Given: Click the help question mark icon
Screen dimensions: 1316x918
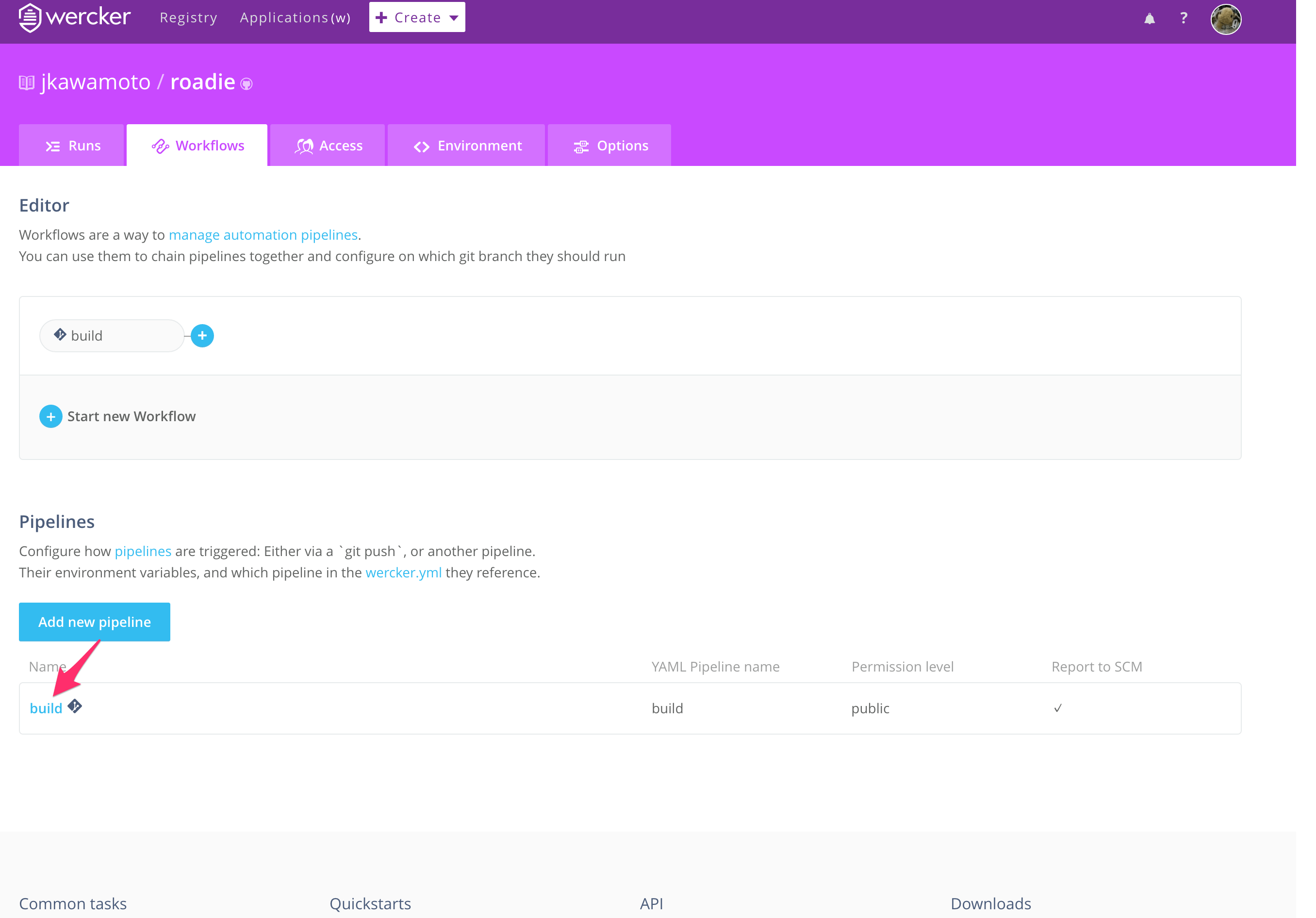Looking at the screenshot, I should click(x=1184, y=18).
